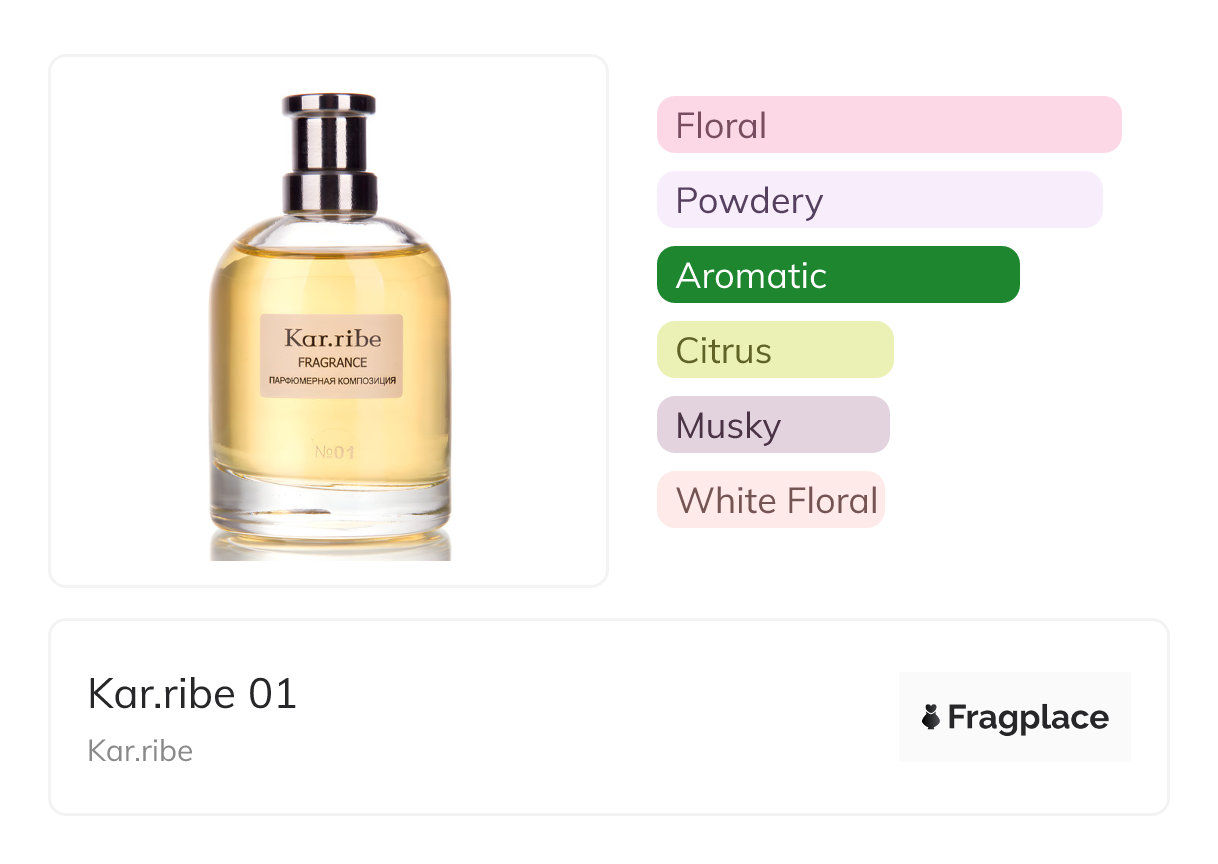Click the Cyrillic text on the bottle label

(x=332, y=382)
